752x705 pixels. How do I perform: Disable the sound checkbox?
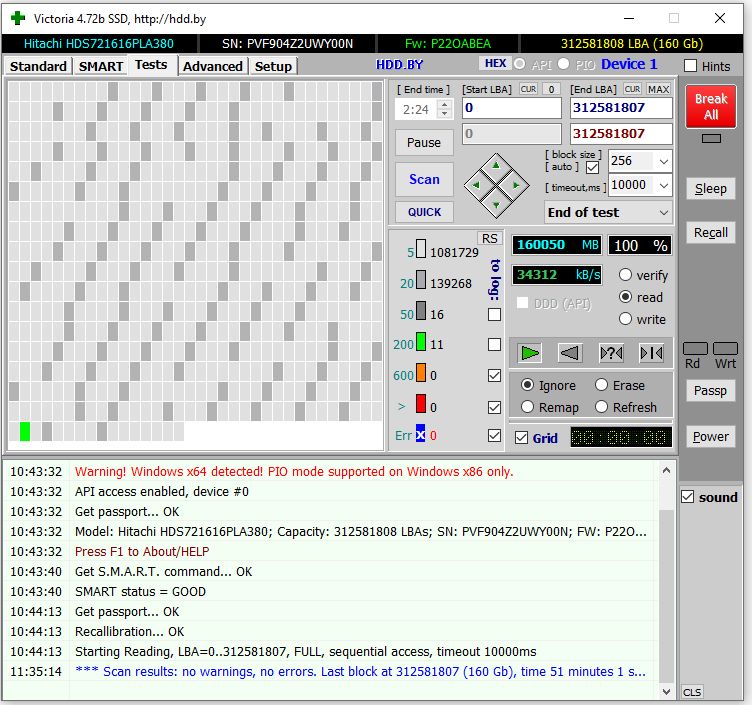tap(687, 497)
